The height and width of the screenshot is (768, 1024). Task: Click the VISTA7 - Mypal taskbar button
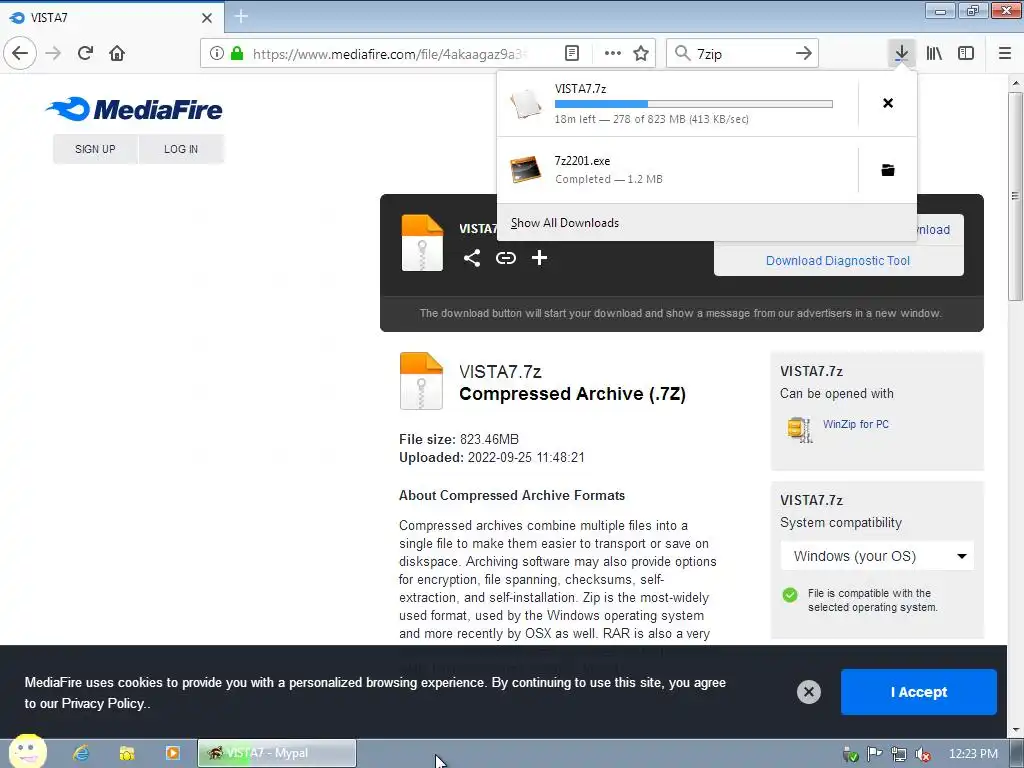[277, 753]
